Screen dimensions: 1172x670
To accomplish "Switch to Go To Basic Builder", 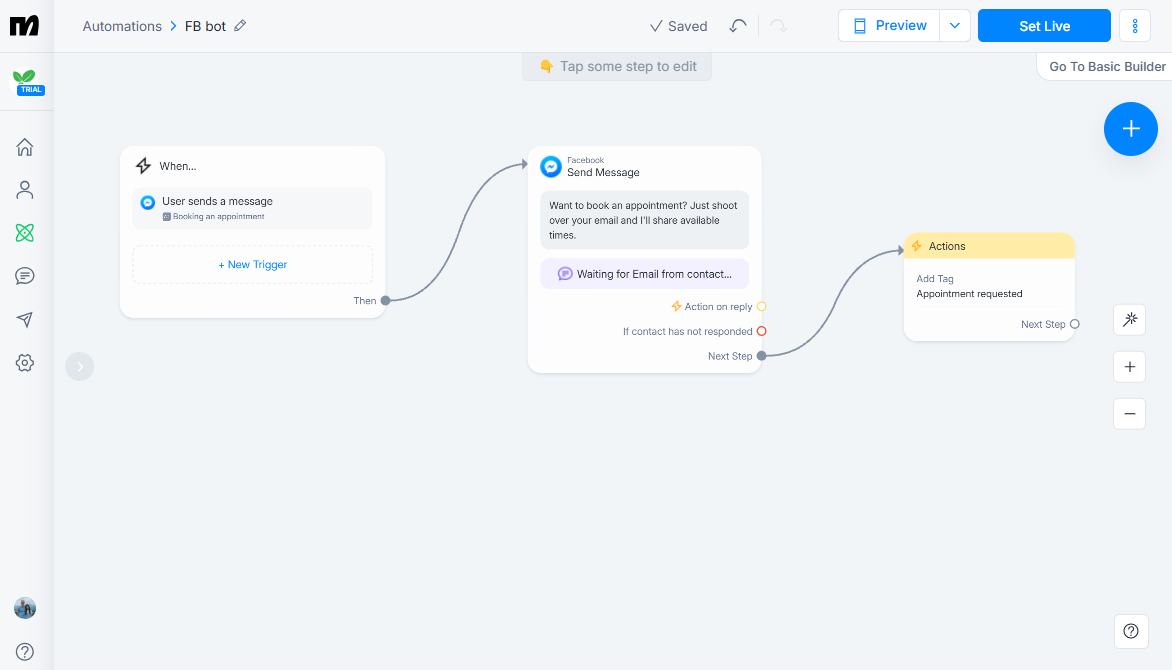I will pos(1105,66).
